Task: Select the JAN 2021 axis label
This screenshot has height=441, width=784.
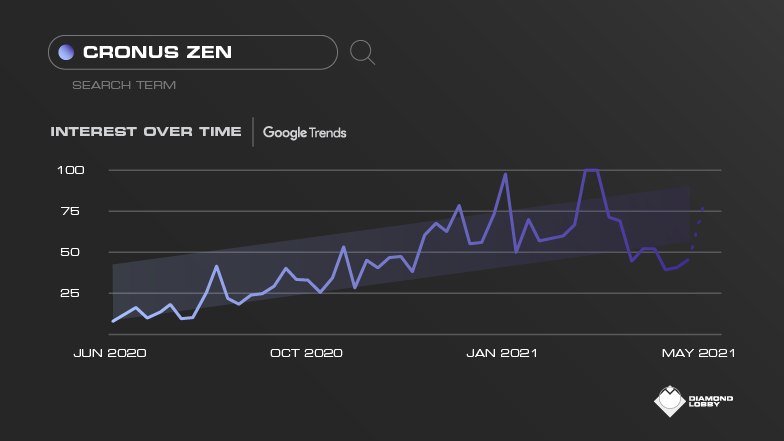Action: coord(502,353)
